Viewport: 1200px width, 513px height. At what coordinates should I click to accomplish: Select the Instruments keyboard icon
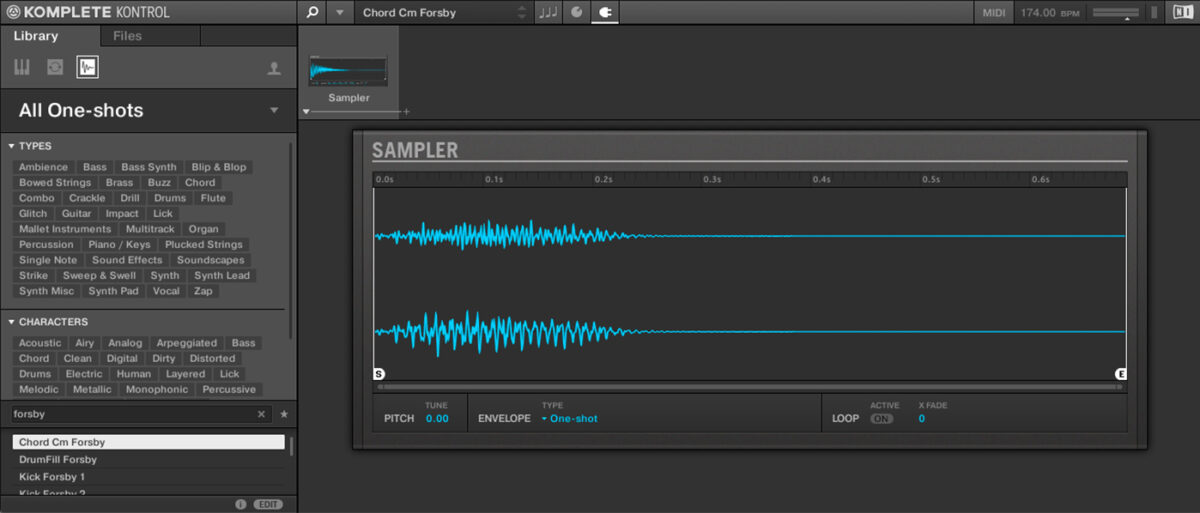tap(23, 67)
